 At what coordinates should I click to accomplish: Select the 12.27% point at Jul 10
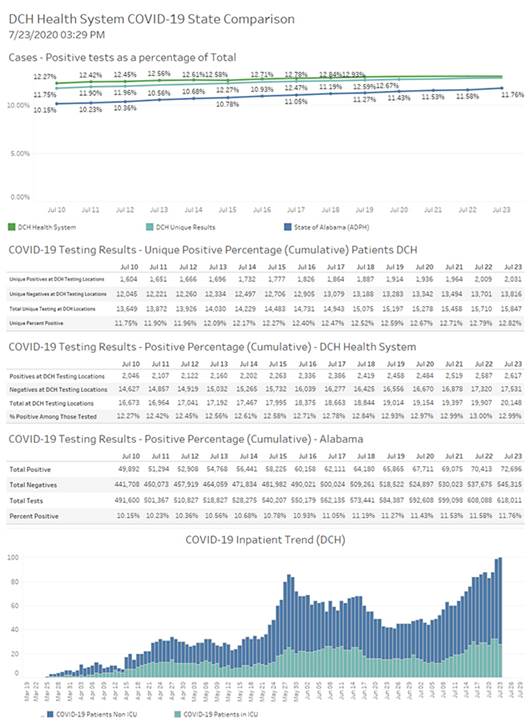[56, 83]
